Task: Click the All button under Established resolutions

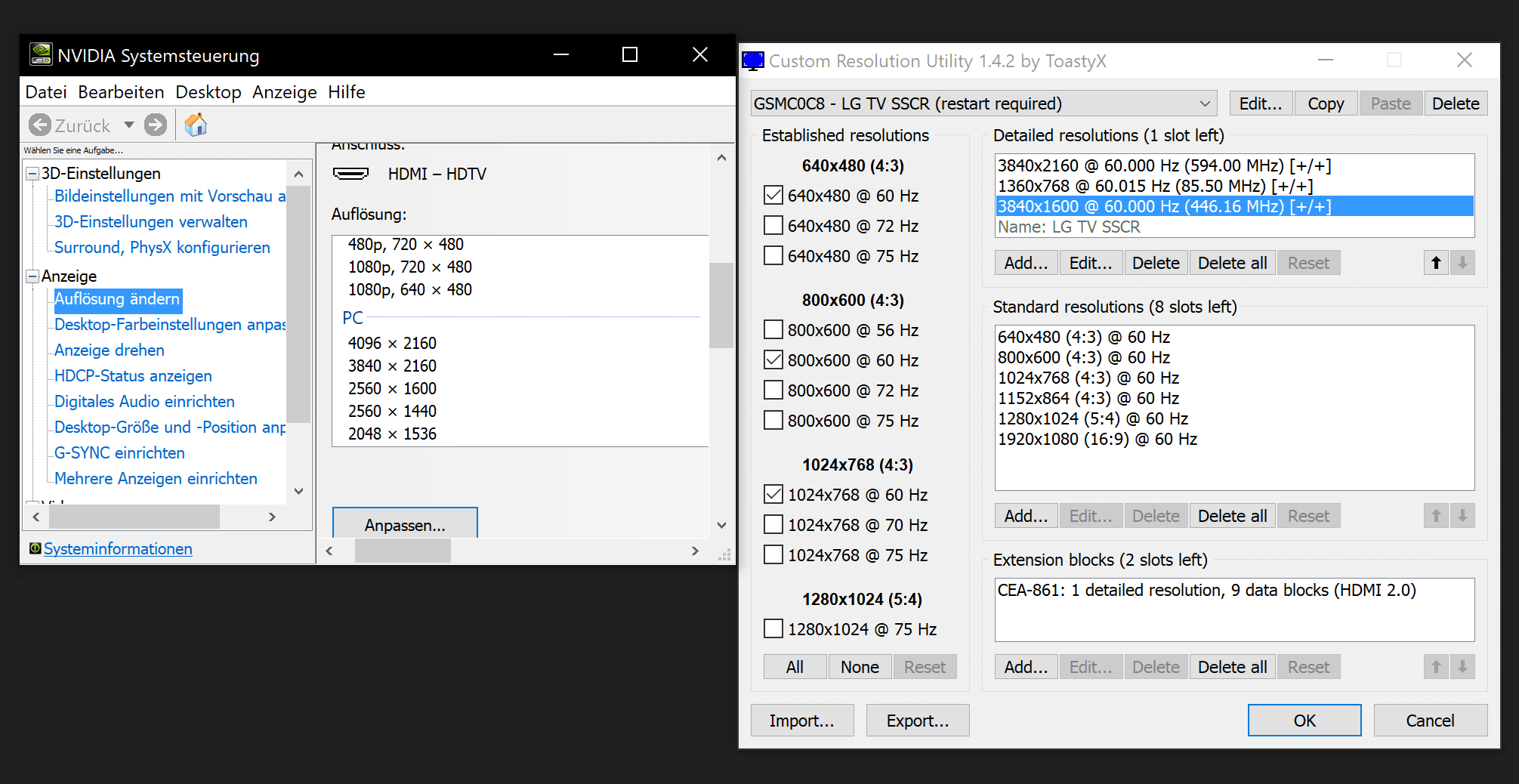Action: 795,667
